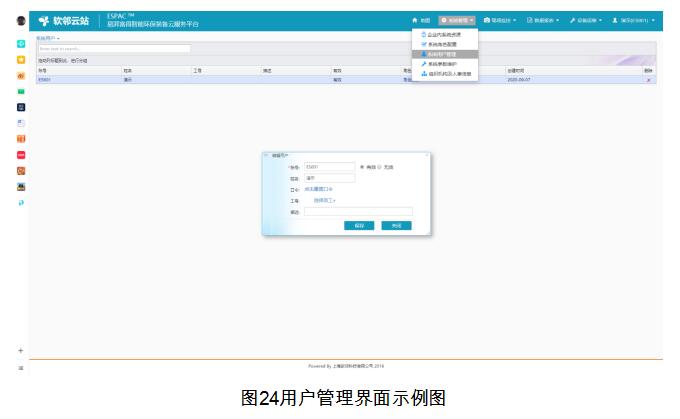Screen dimensions: 680x419
Task: Select the 有效 radio button
Action: pyautogui.click(x=361, y=167)
